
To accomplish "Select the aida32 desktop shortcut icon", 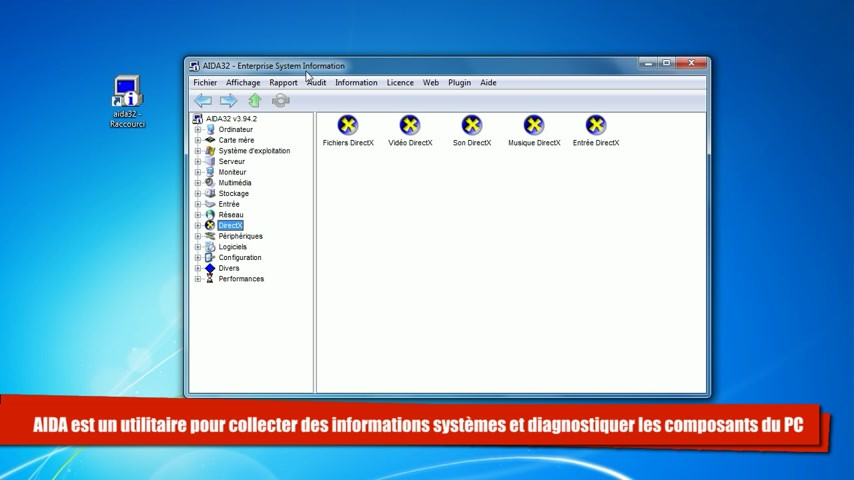I will (x=127, y=93).
